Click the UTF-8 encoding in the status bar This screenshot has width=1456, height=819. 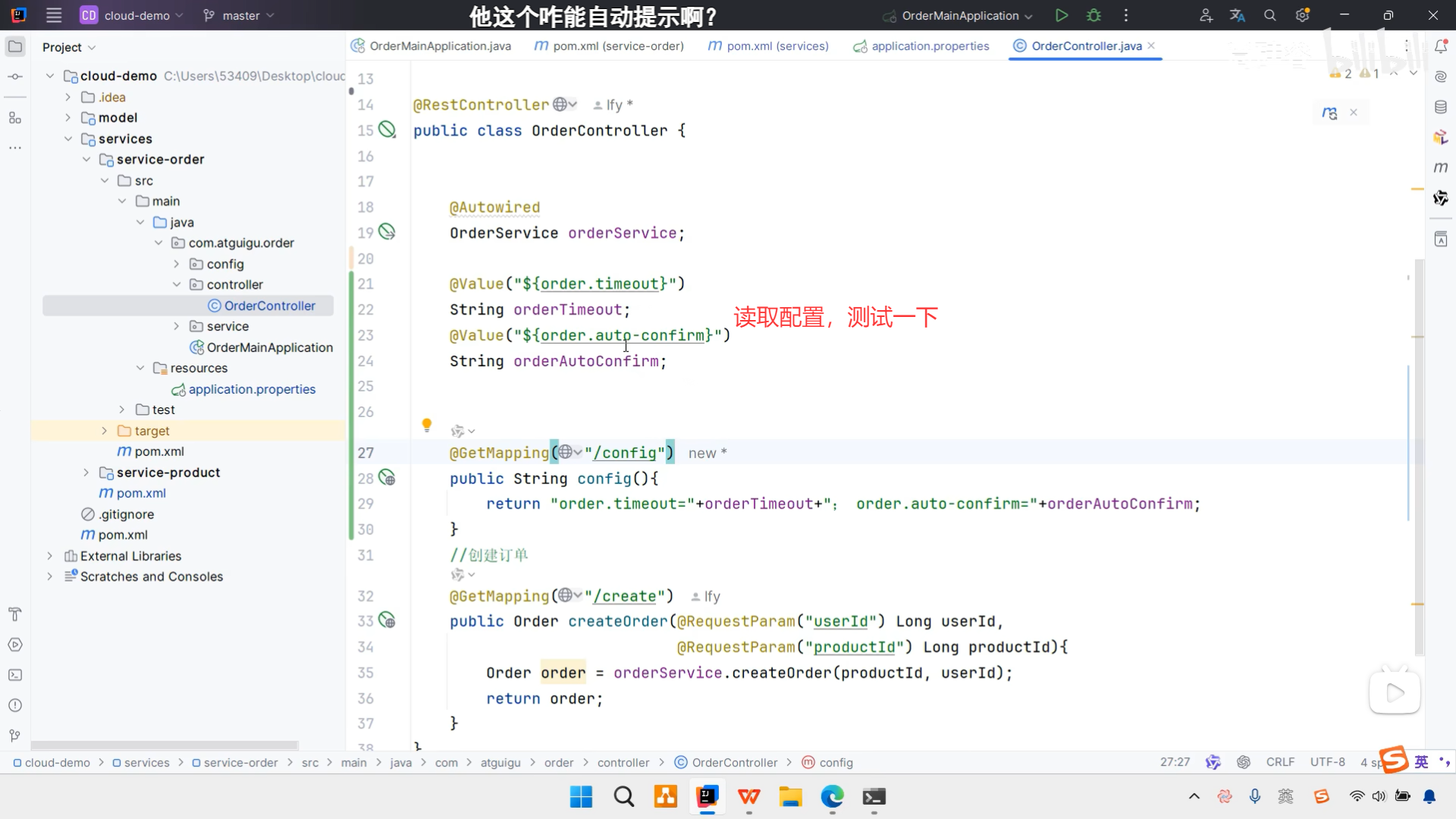coord(1327,762)
